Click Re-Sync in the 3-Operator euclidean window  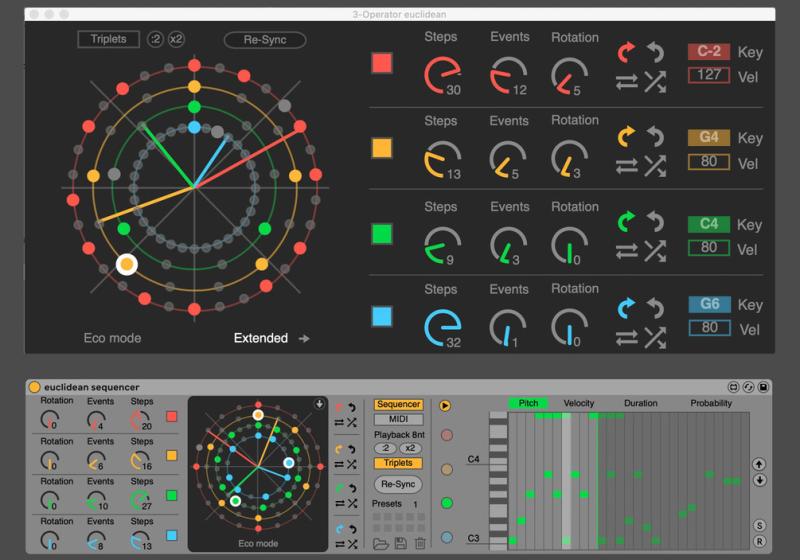265,40
